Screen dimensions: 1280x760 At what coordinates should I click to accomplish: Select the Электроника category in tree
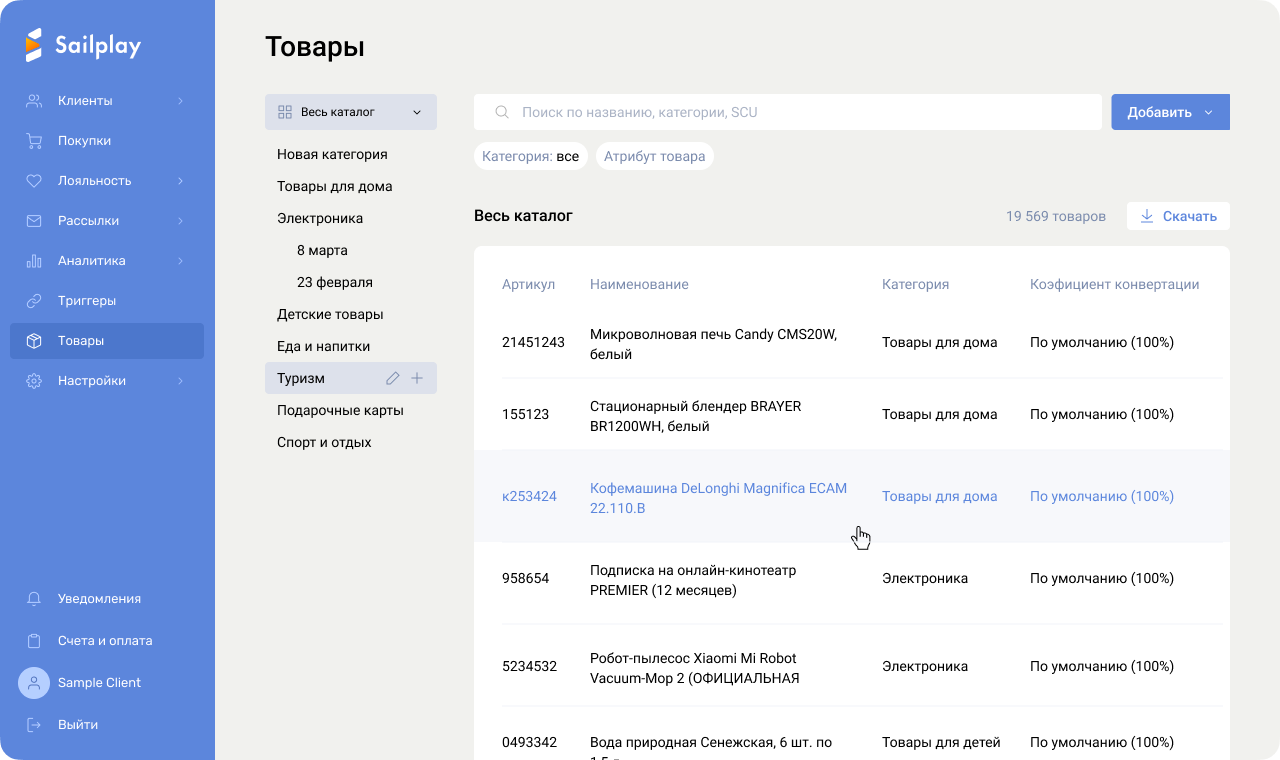coord(320,218)
